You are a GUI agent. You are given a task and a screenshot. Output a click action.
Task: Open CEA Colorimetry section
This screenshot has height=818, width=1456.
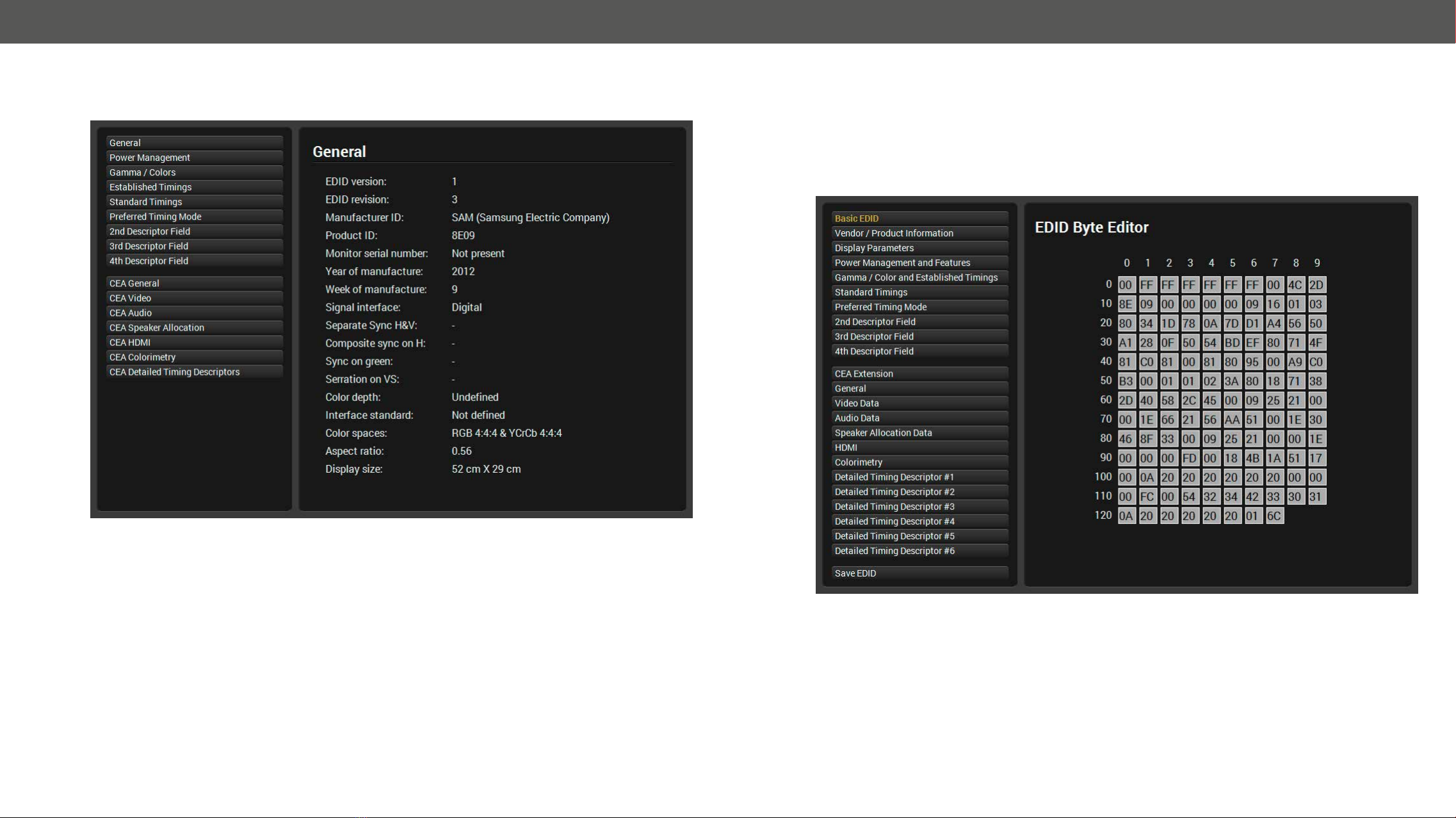tap(194, 357)
